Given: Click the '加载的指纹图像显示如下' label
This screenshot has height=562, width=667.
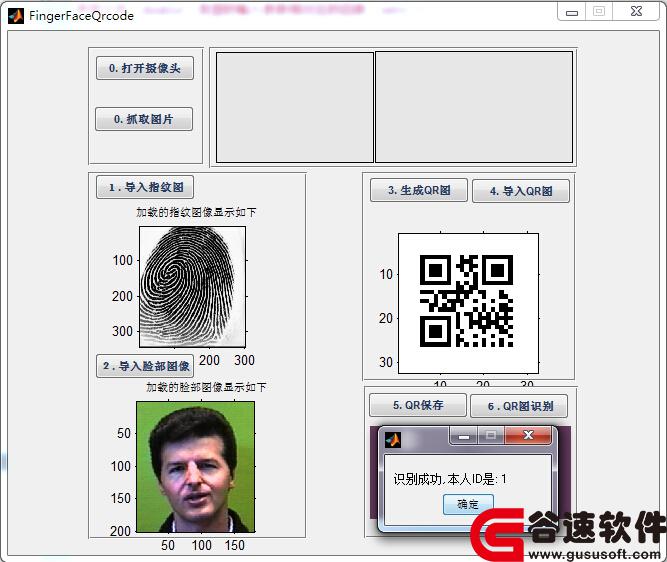Looking at the screenshot, I should [196, 212].
